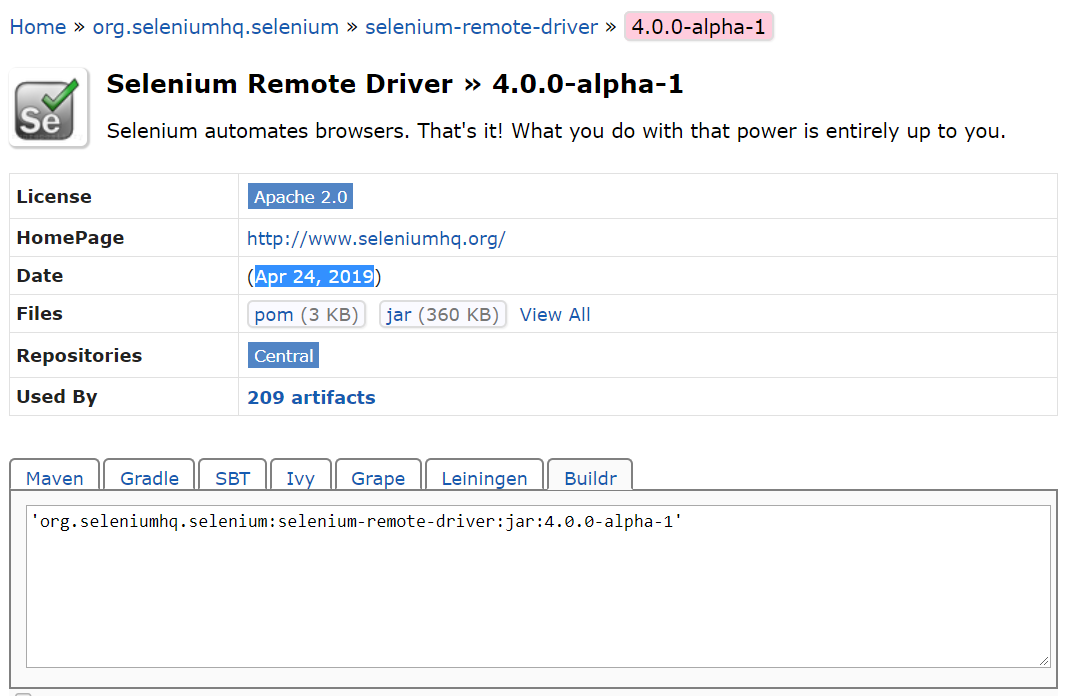The width and height of the screenshot is (1067, 696).
Task: Click the Selenium logo icon
Action: [x=48, y=105]
